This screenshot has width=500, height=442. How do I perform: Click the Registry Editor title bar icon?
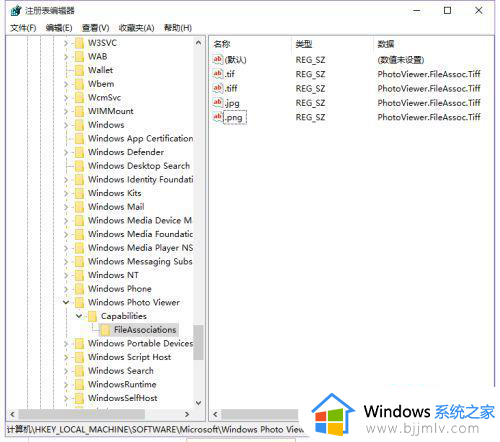coord(16,11)
